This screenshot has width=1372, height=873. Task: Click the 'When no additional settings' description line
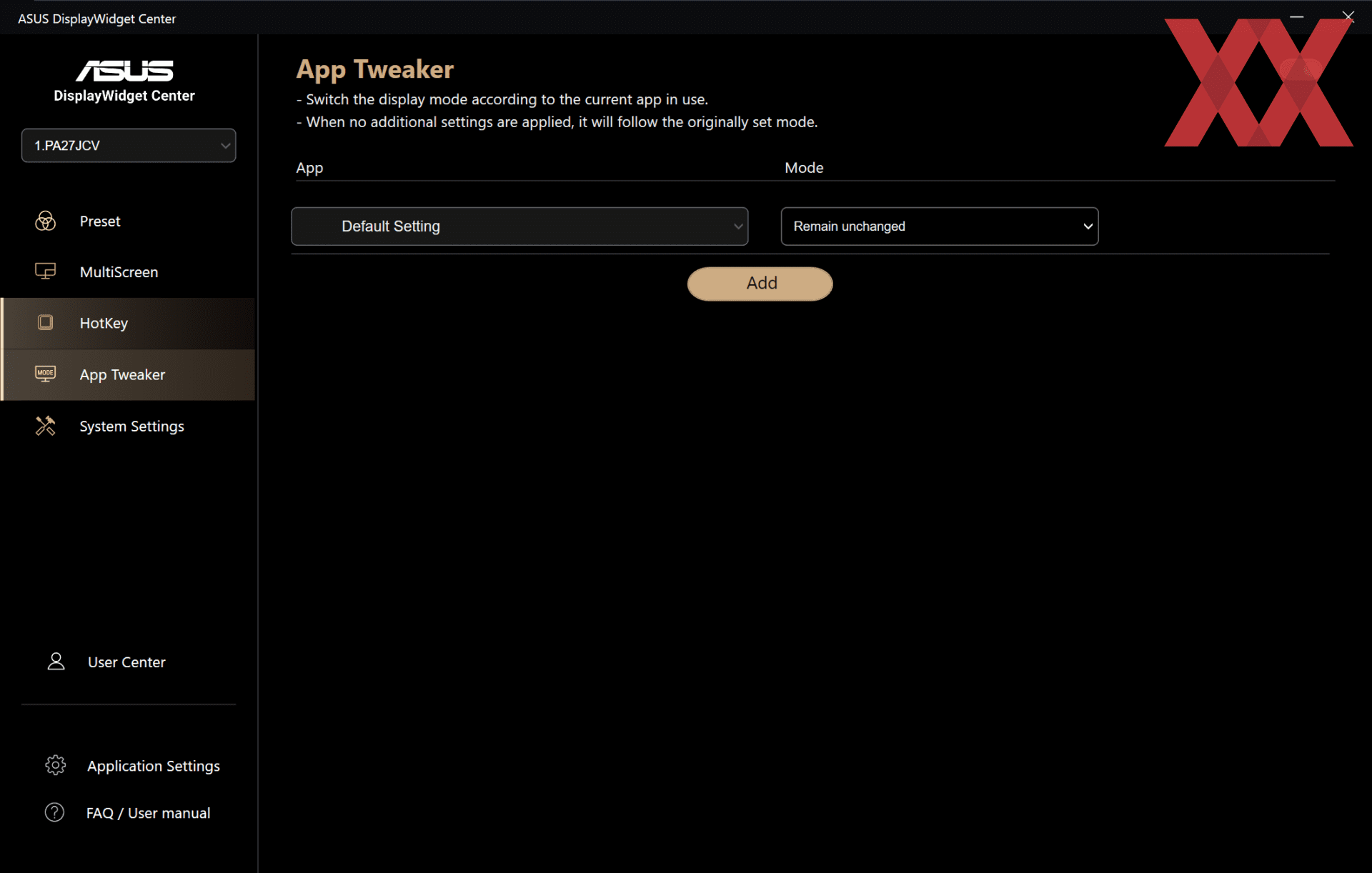coord(557,122)
